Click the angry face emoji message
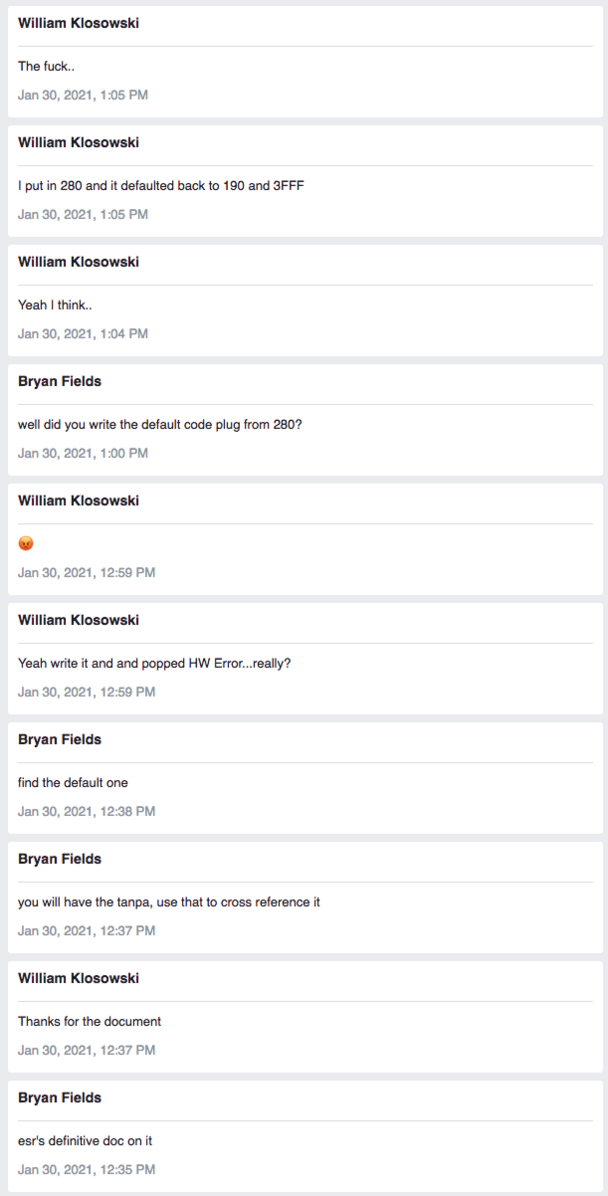 [x=26, y=544]
